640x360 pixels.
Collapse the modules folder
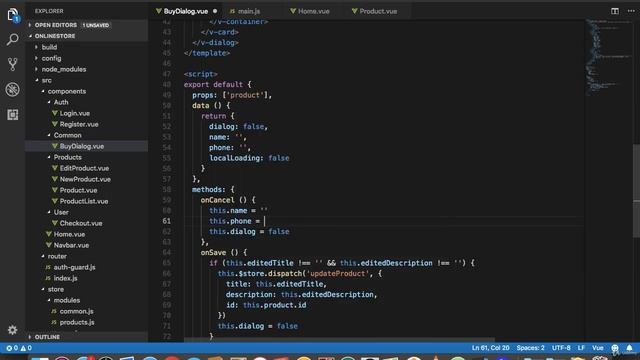coord(87,300)
